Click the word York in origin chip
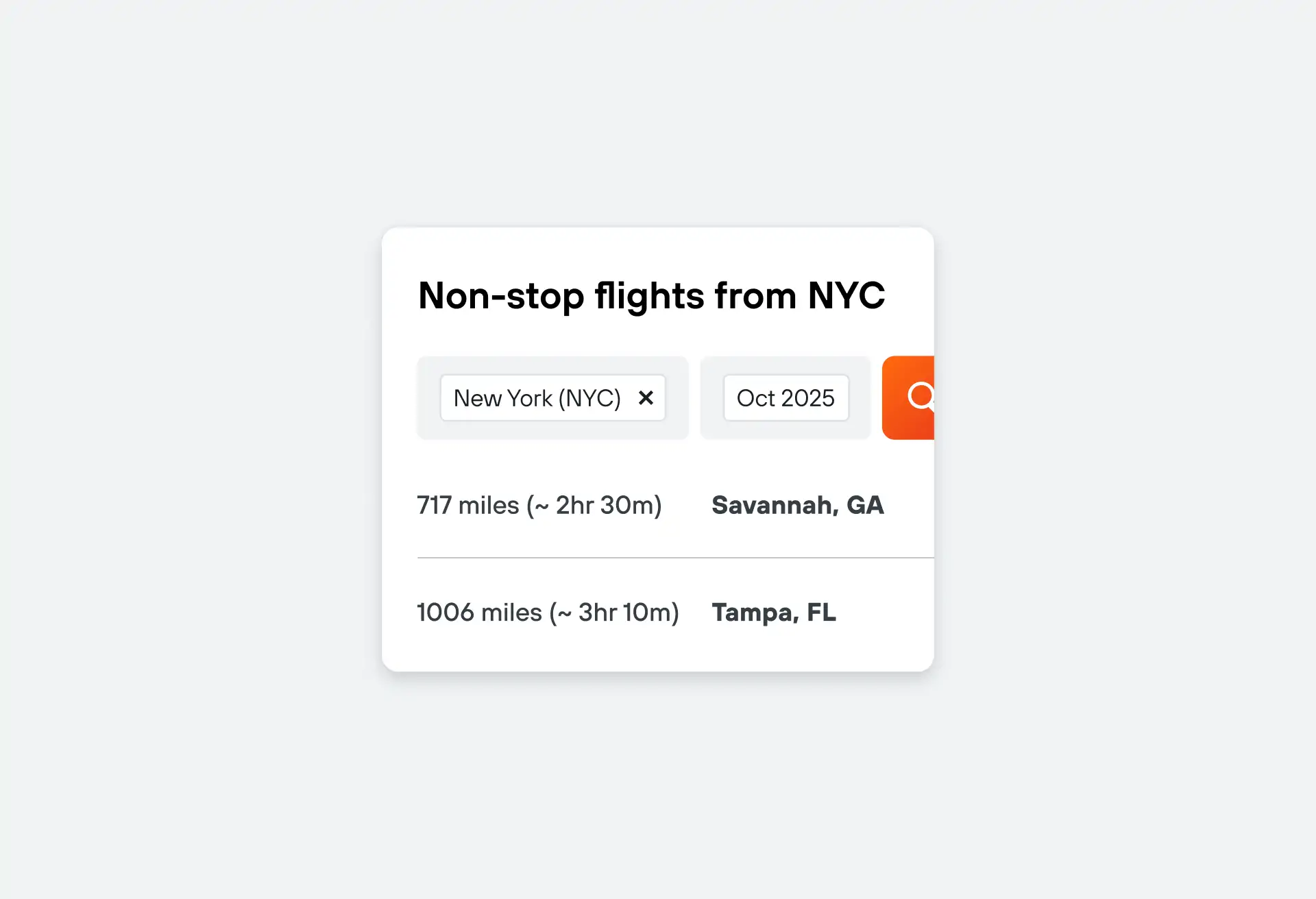This screenshot has width=1316, height=899. pyautogui.click(x=530, y=397)
